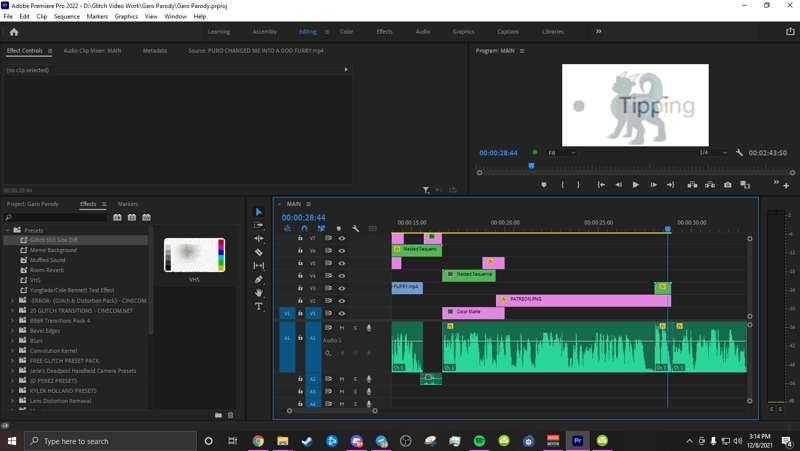This screenshot has height=451, width=800.
Task: Click the Home icon
Action: pyautogui.click(x=14, y=32)
